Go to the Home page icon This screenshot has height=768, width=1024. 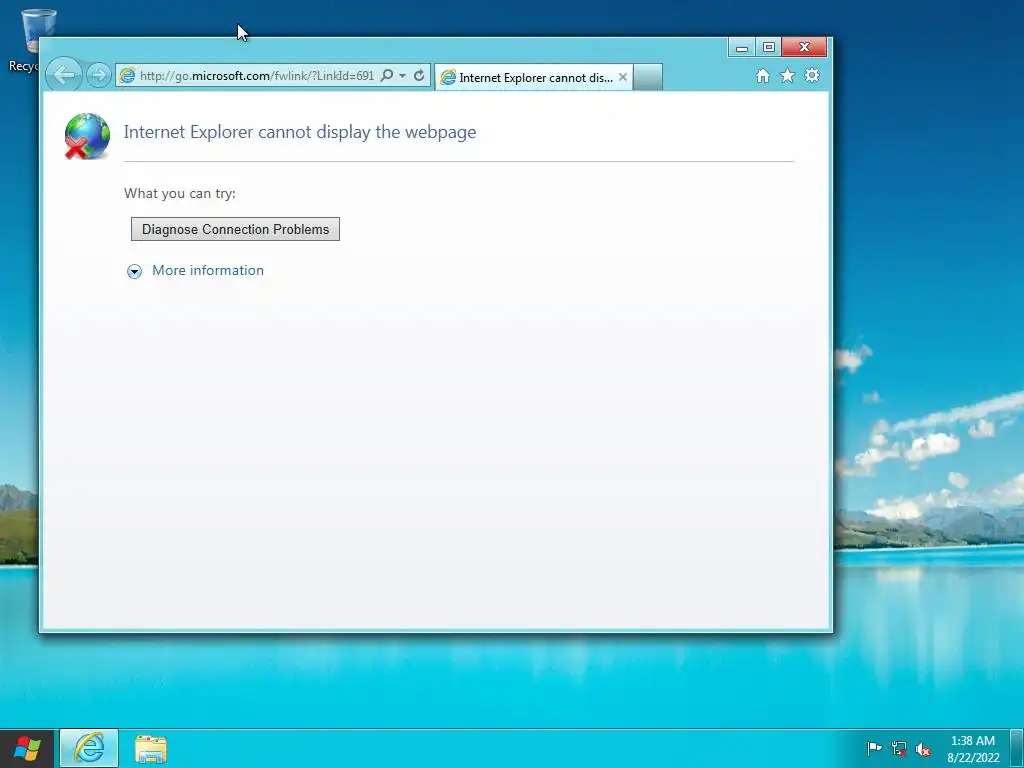click(x=762, y=76)
